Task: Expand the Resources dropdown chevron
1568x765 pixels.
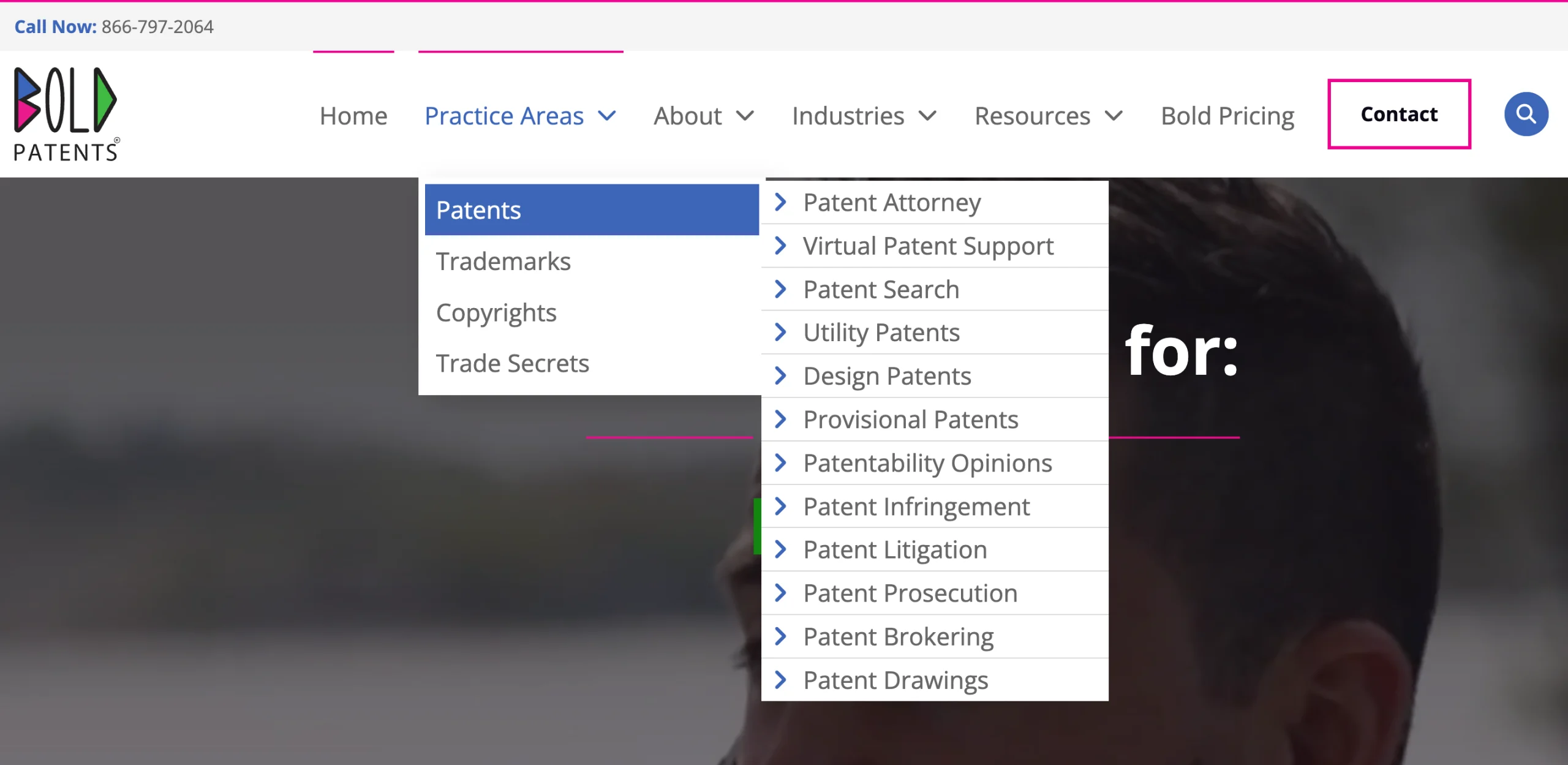Action: click(1114, 116)
